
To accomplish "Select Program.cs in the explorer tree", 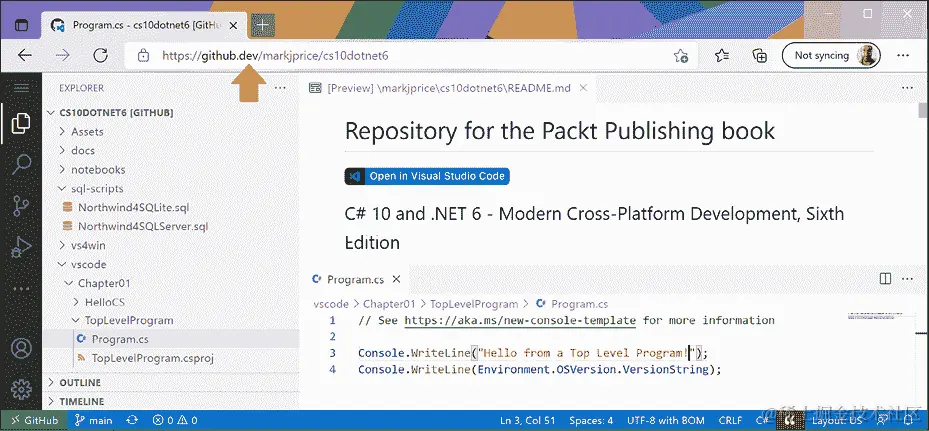I will pyautogui.click(x=171, y=339).
